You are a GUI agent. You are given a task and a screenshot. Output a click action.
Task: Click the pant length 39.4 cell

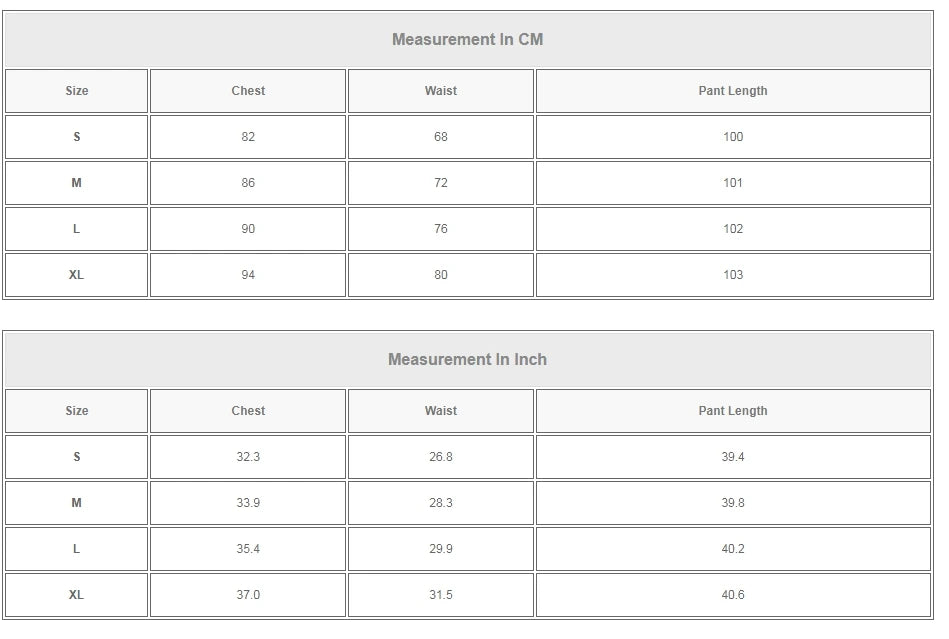tap(732, 457)
